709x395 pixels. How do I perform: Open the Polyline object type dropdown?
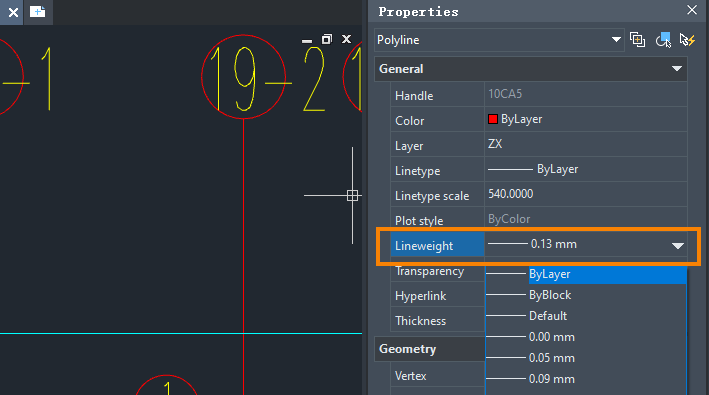tap(616, 40)
